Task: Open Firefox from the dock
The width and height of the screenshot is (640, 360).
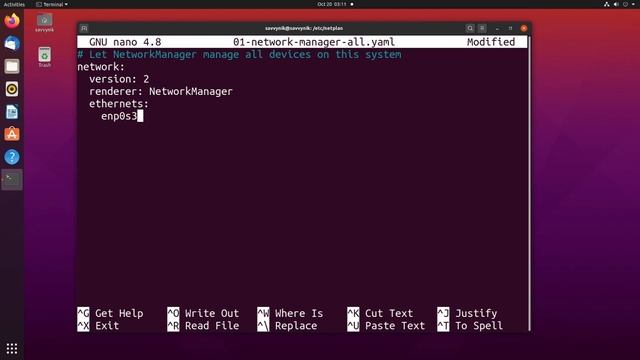Action: (x=12, y=20)
